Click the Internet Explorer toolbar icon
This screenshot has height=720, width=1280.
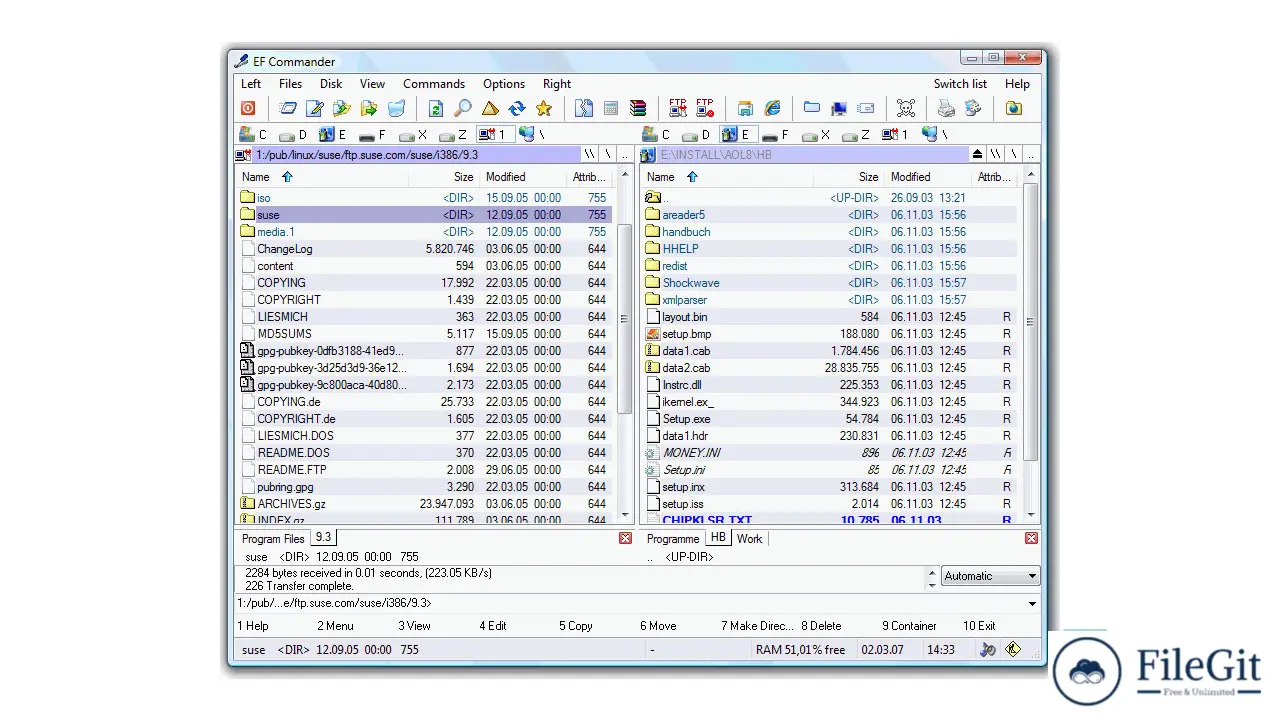tap(772, 108)
